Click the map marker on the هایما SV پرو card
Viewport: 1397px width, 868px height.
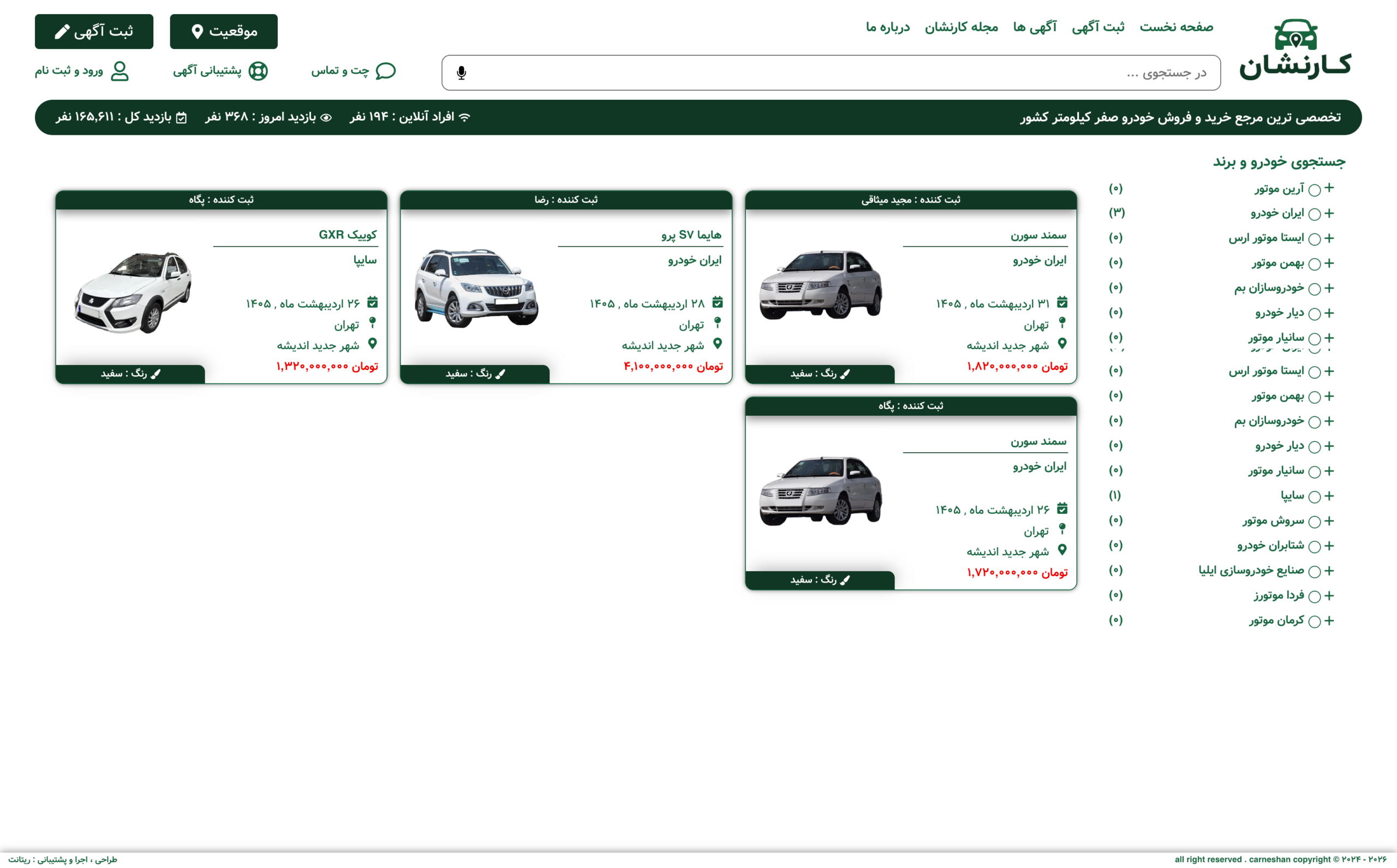[x=717, y=343]
